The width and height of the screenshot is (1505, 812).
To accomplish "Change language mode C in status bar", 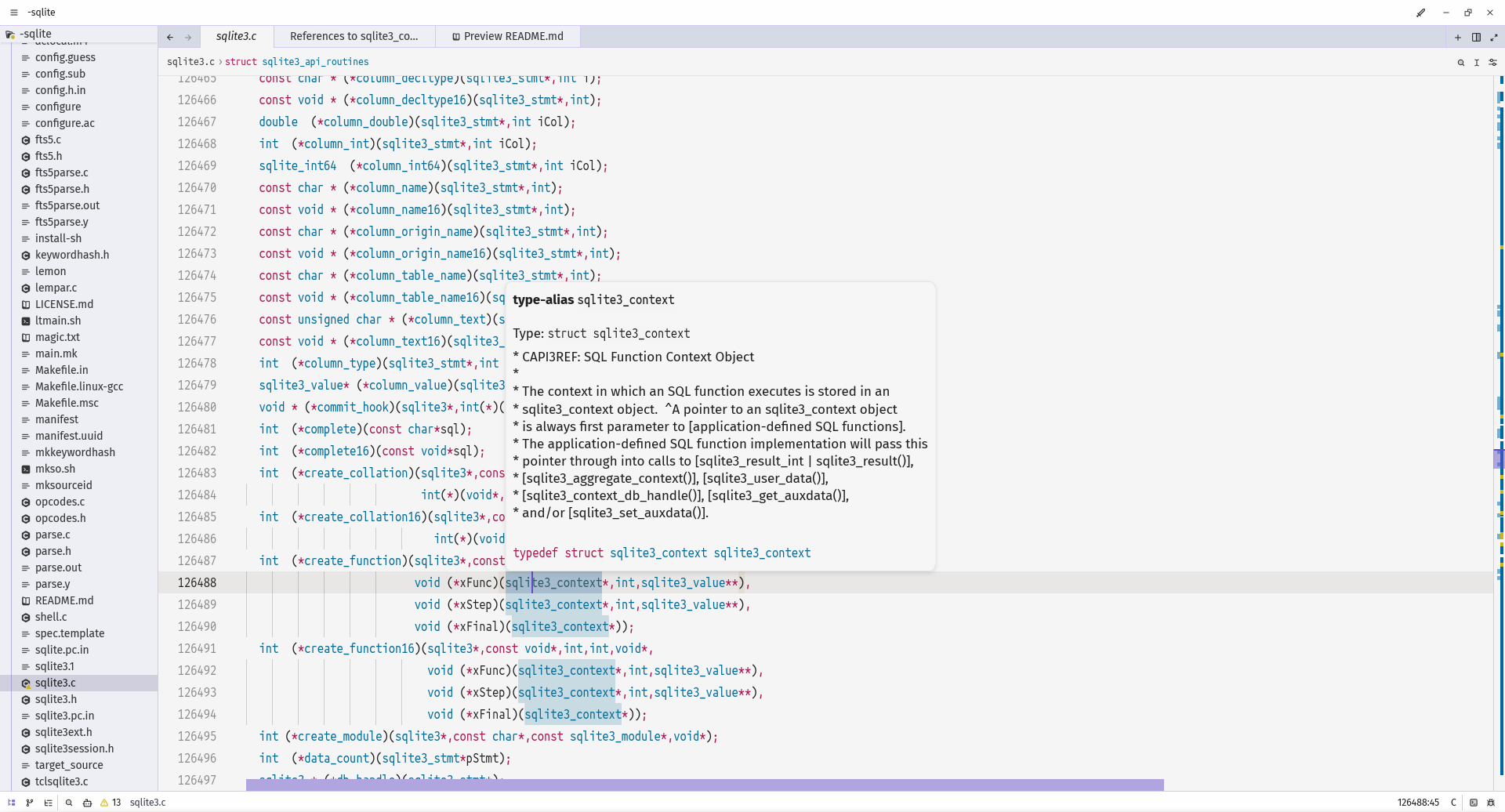I will pyautogui.click(x=1453, y=803).
